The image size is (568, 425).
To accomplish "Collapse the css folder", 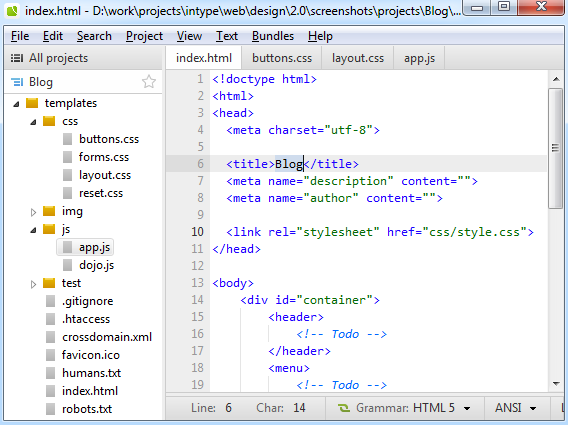I will tap(33, 122).
